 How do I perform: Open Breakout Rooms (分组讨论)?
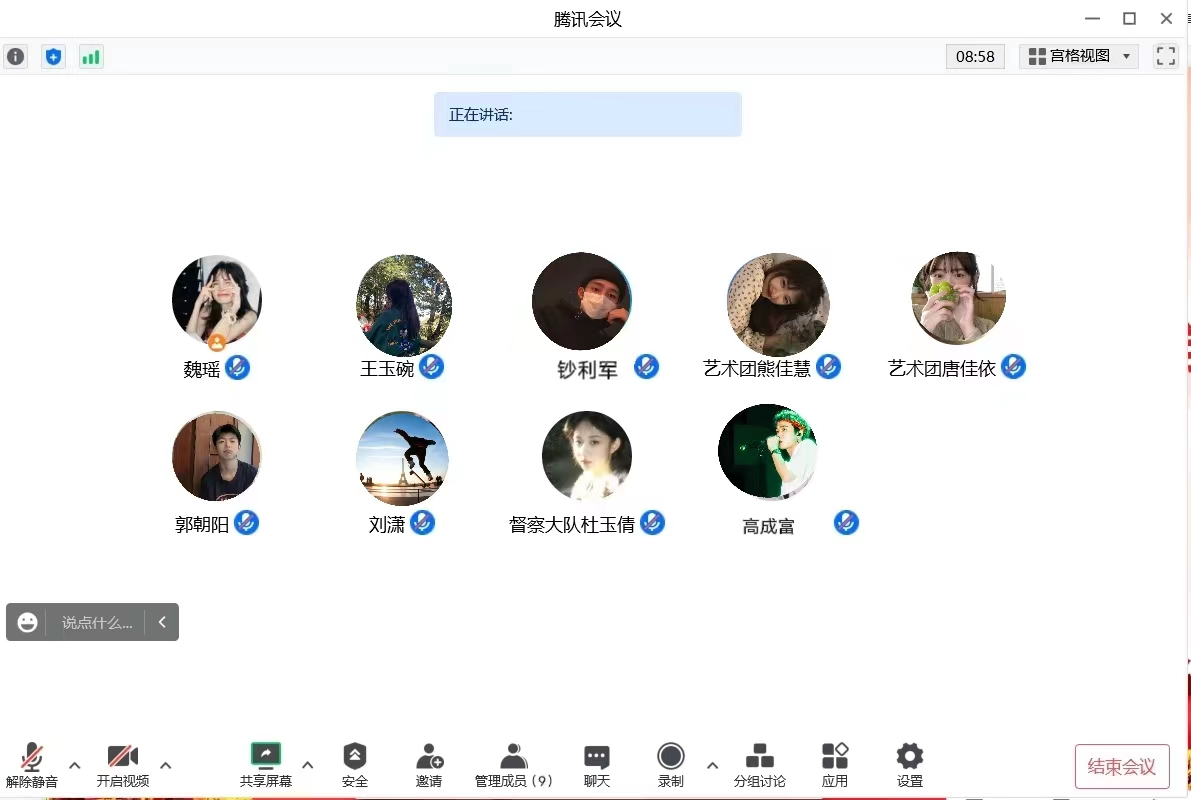click(x=760, y=765)
